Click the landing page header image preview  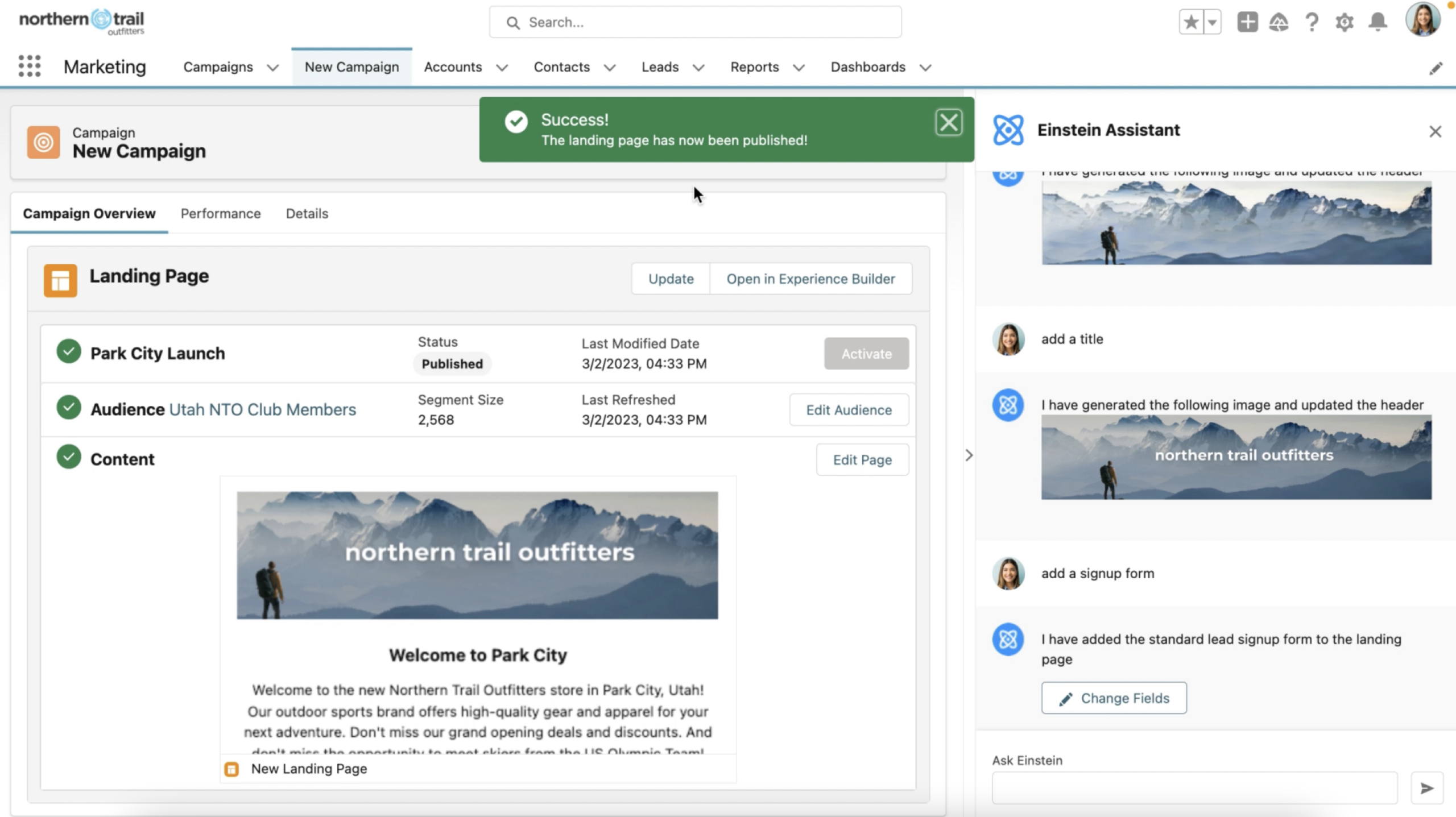point(477,555)
